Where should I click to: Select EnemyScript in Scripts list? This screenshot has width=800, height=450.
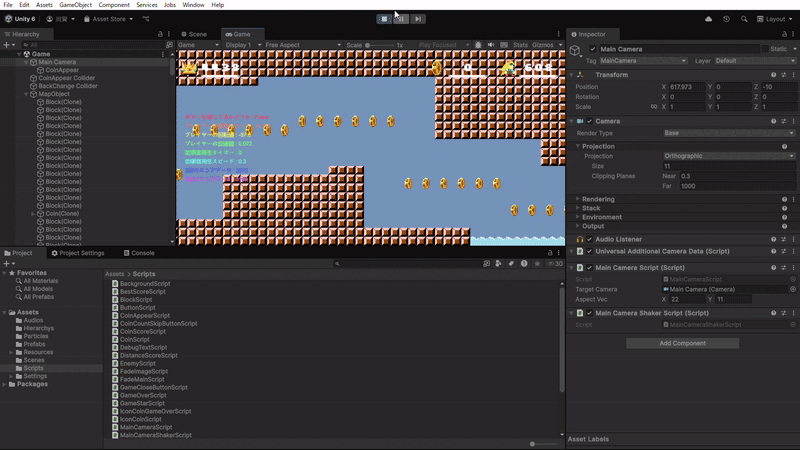[137, 364]
